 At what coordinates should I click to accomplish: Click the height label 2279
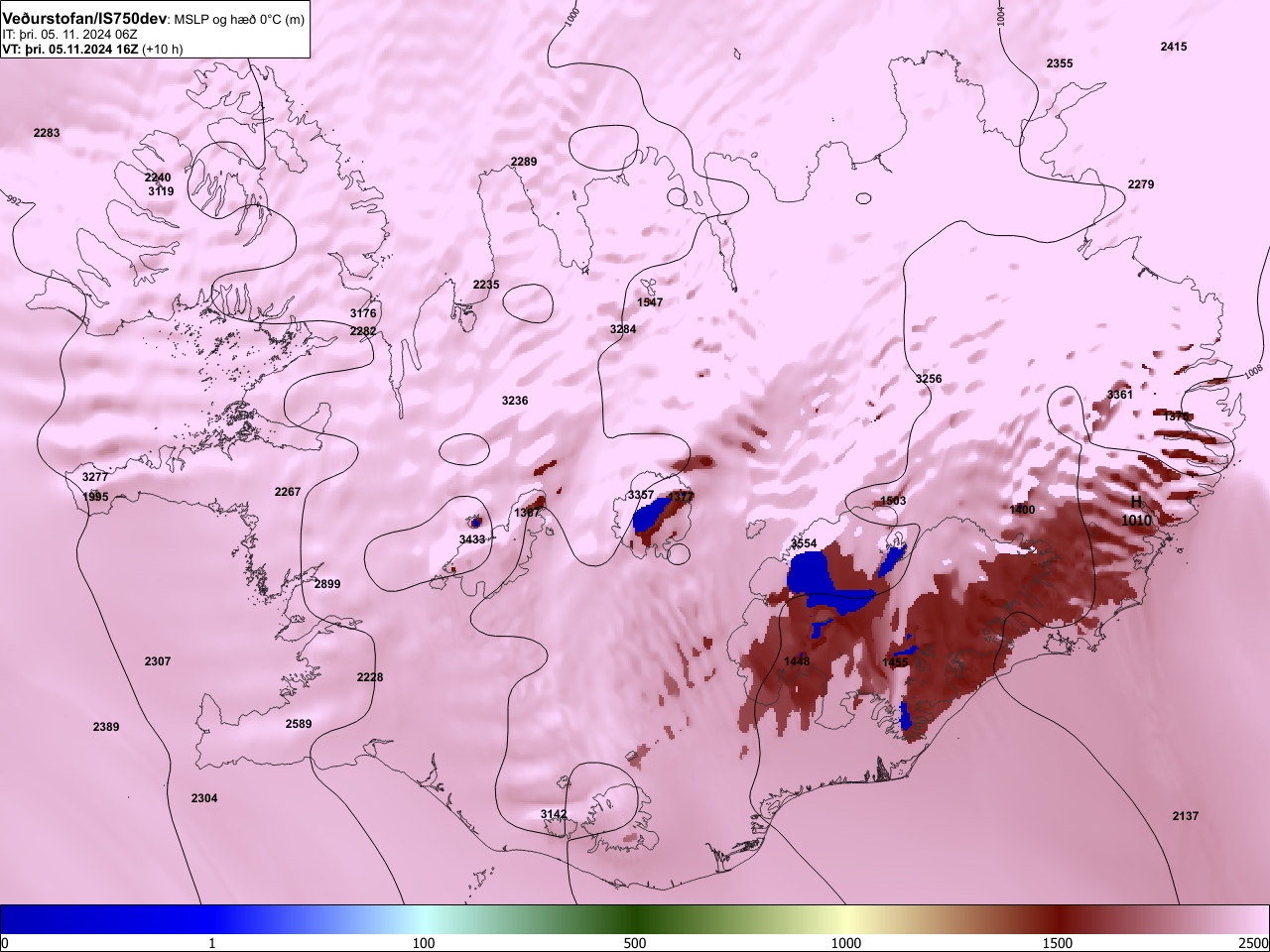point(1141,184)
